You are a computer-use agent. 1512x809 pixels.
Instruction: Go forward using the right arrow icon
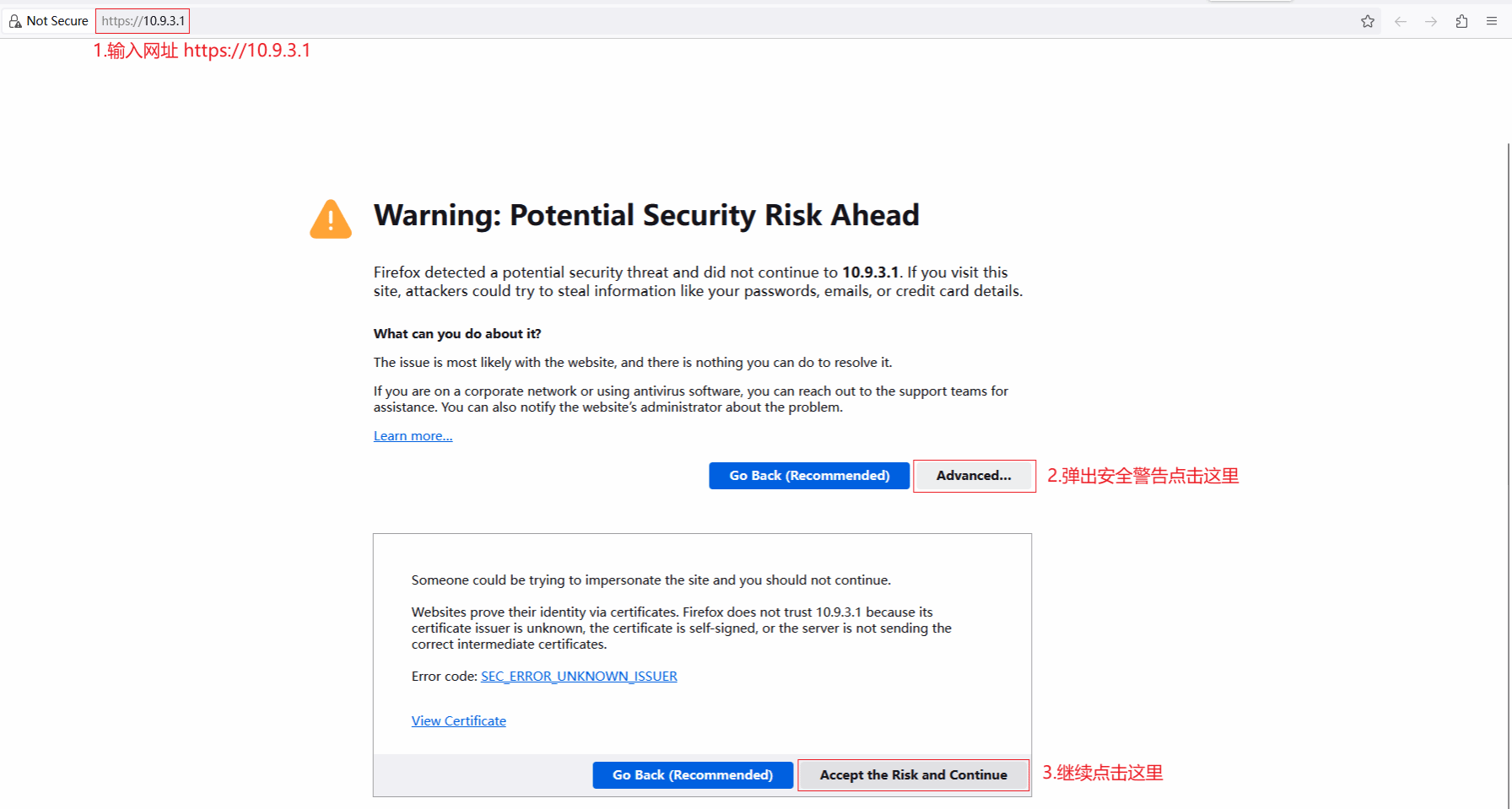pos(1431,21)
